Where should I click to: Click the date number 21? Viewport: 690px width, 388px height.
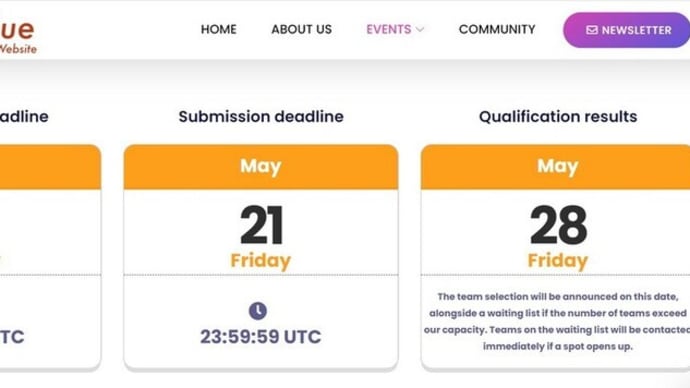coord(261,225)
